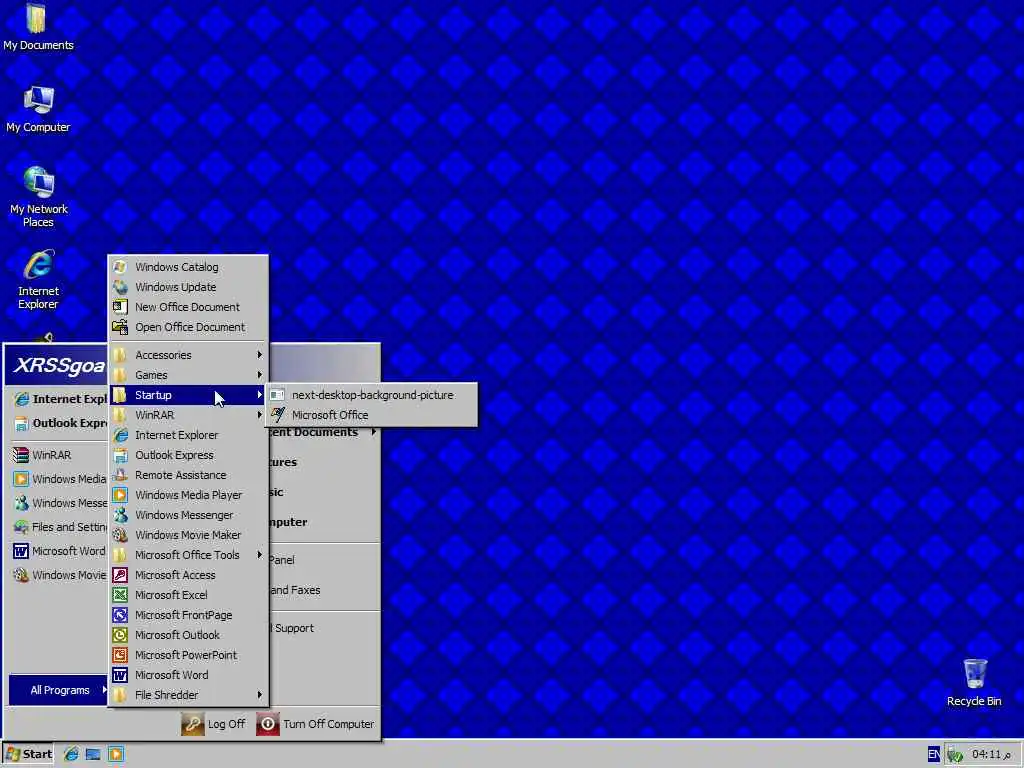Open Windows Media from the recent programs list

[60, 479]
